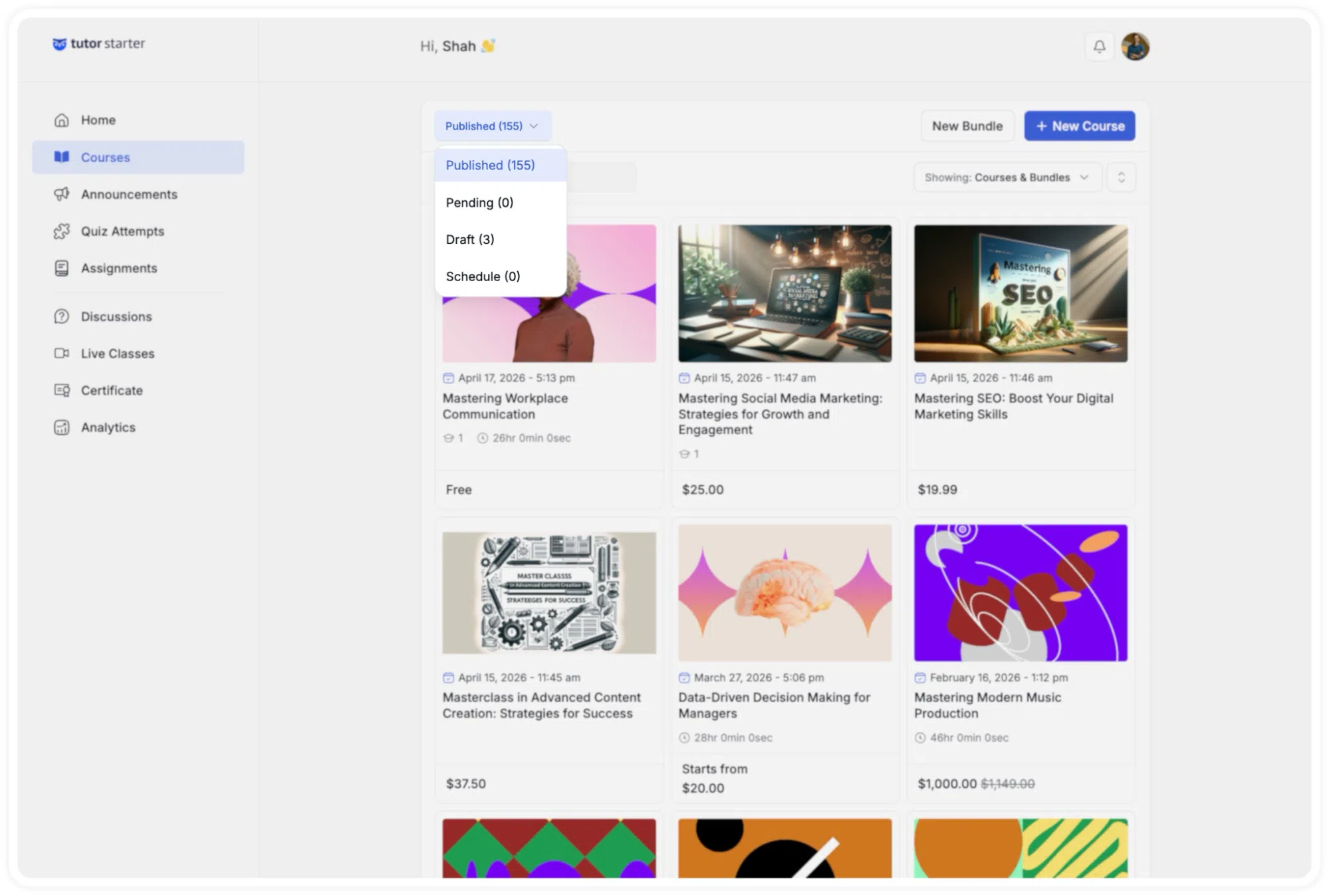This screenshot has height=896, width=1329.
Task: Click student cap icon on Workplace Communication card
Action: (449, 438)
